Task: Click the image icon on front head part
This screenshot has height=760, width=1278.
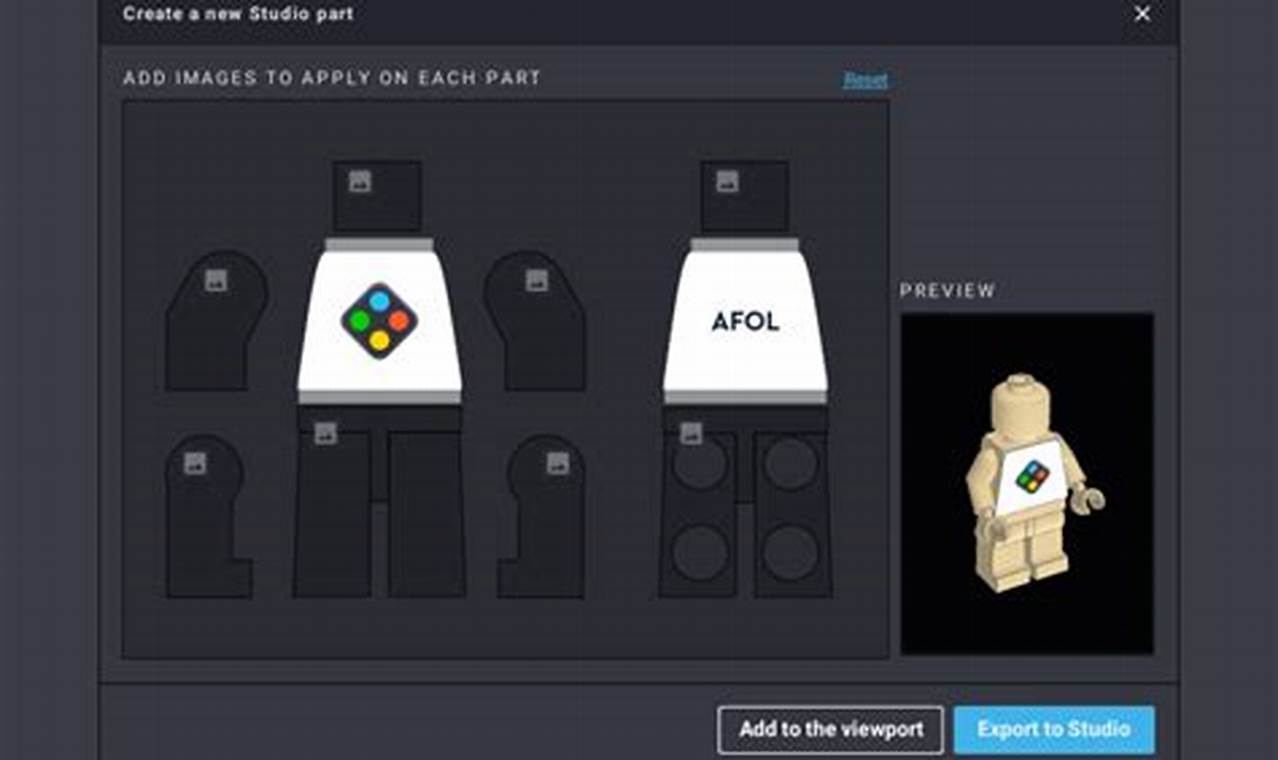Action: tap(360, 181)
